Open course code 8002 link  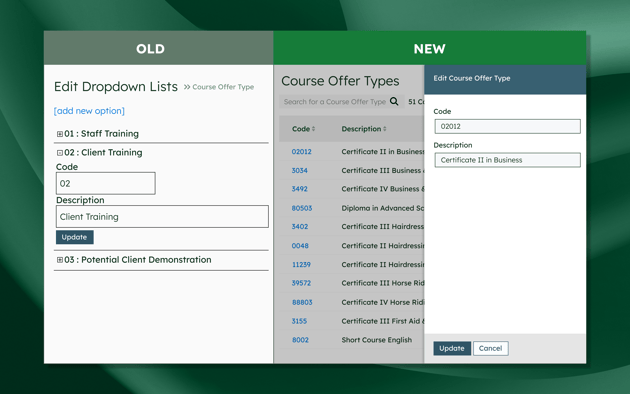(x=301, y=340)
